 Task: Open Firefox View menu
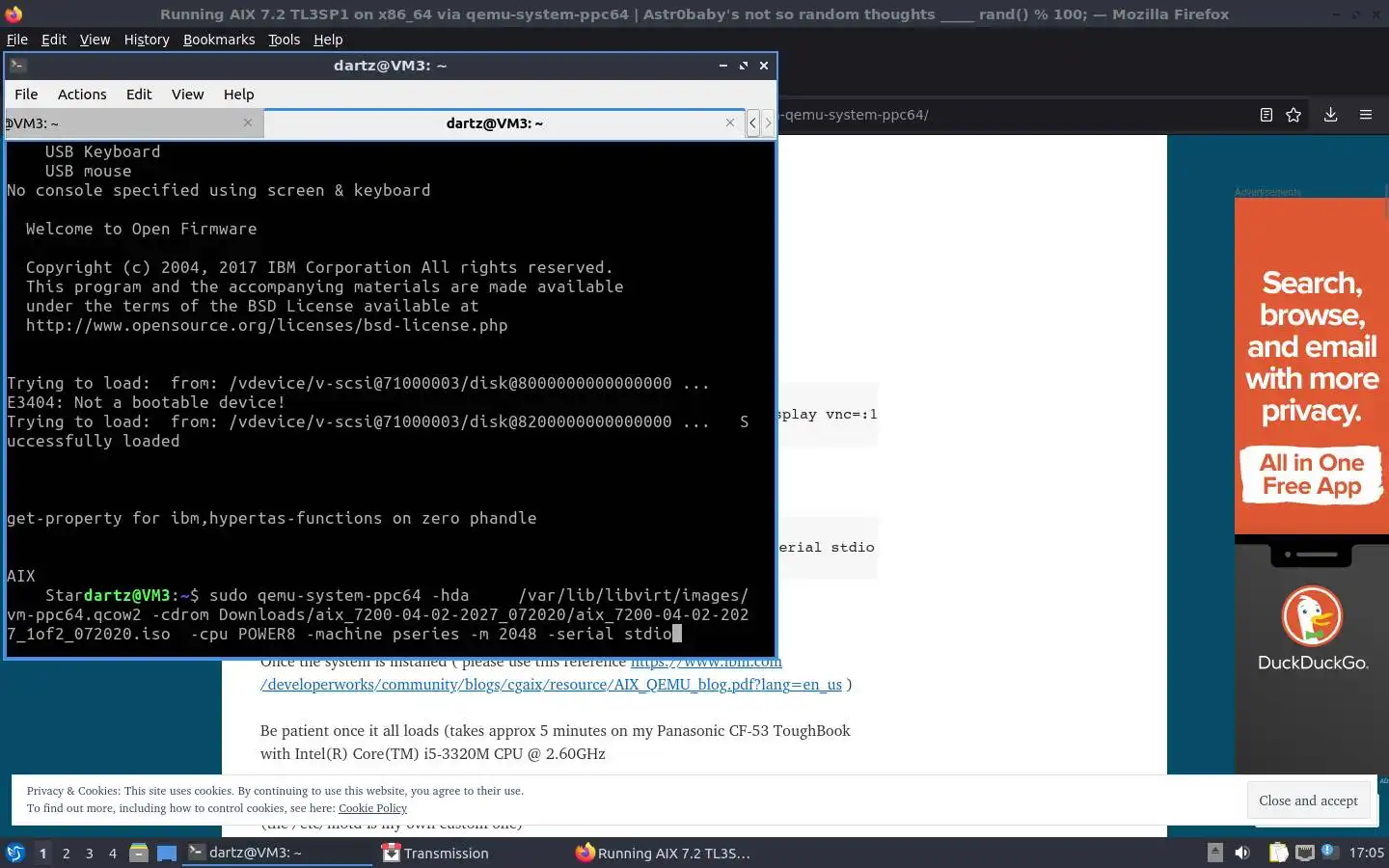click(x=95, y=40)
